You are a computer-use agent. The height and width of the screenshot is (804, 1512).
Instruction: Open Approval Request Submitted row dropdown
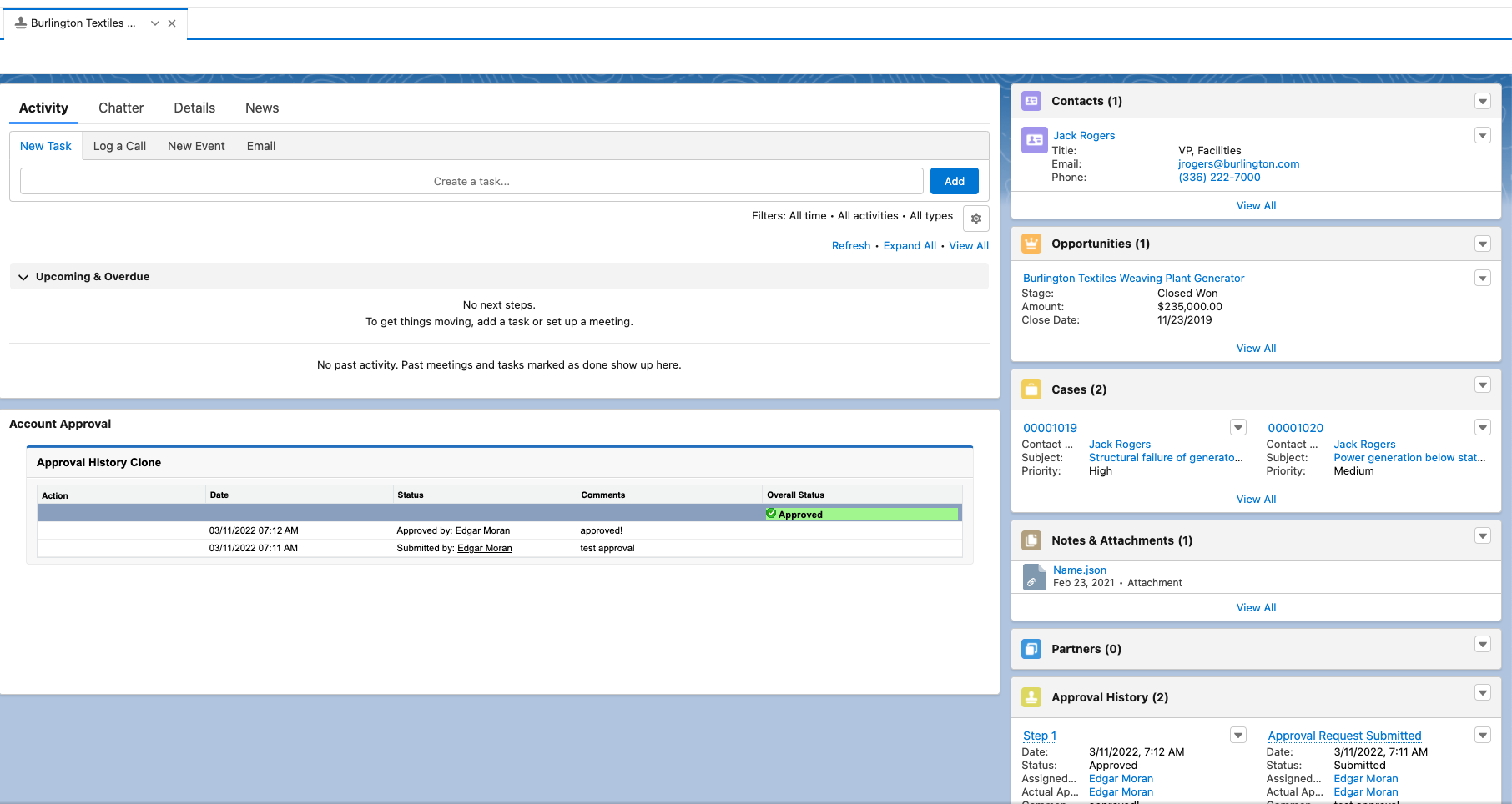(x=1483, y=736)
